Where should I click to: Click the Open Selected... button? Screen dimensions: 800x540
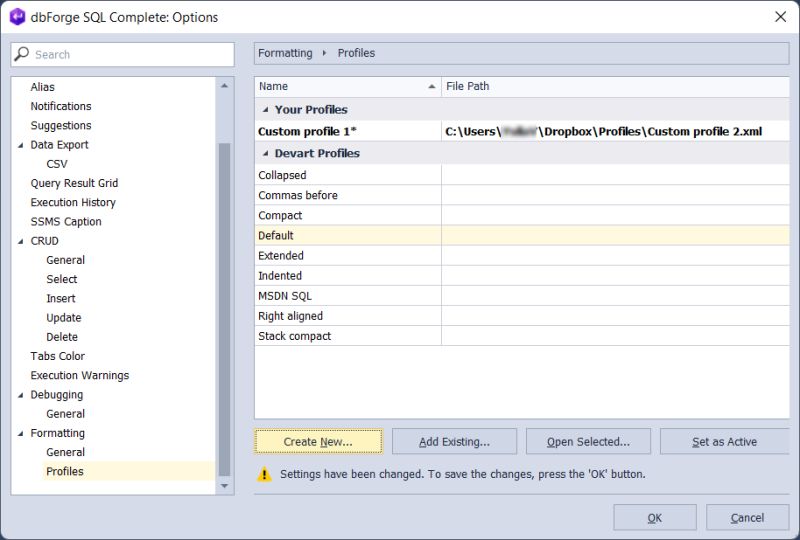pos(588,441)
